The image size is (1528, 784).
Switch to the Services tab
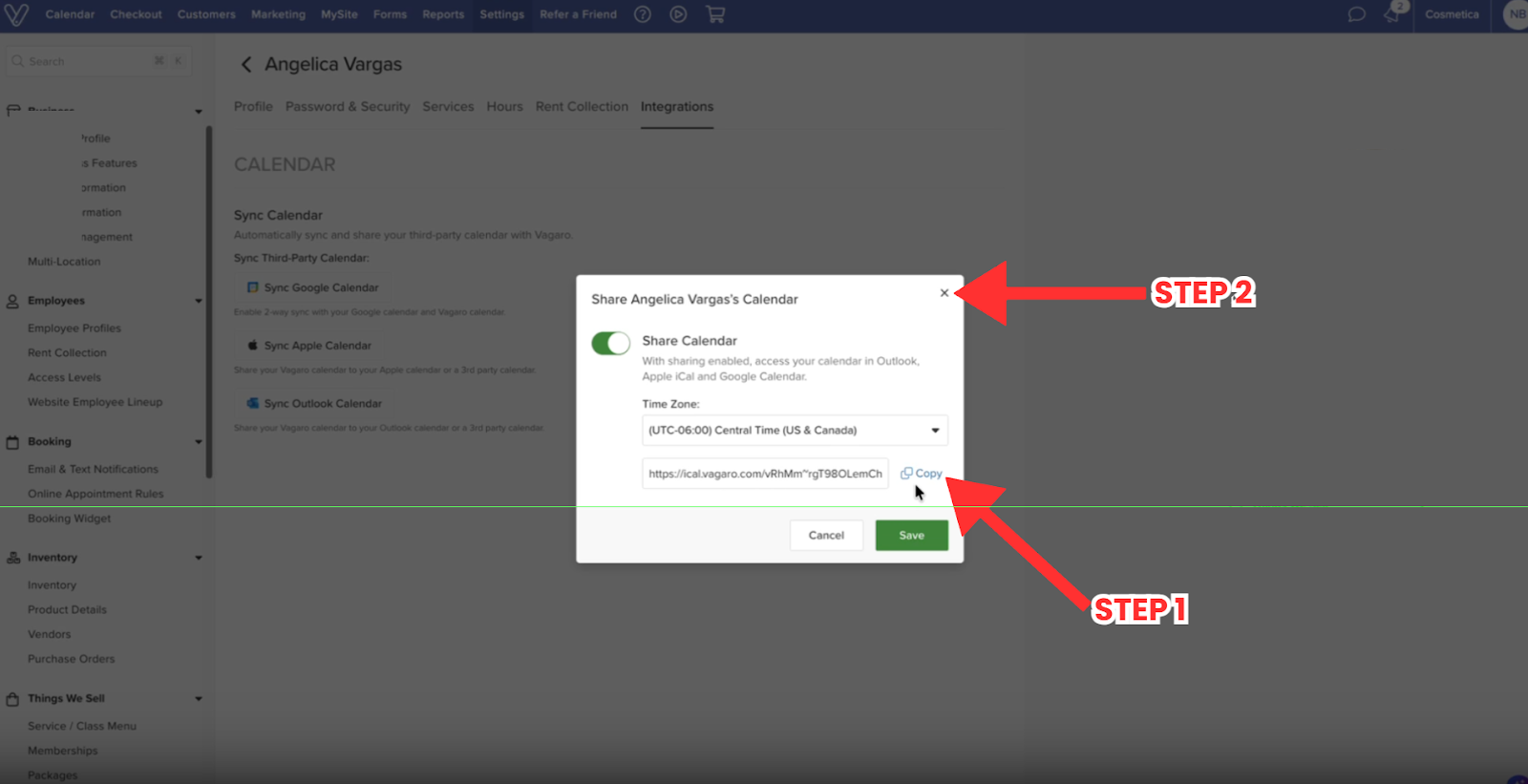448,107
